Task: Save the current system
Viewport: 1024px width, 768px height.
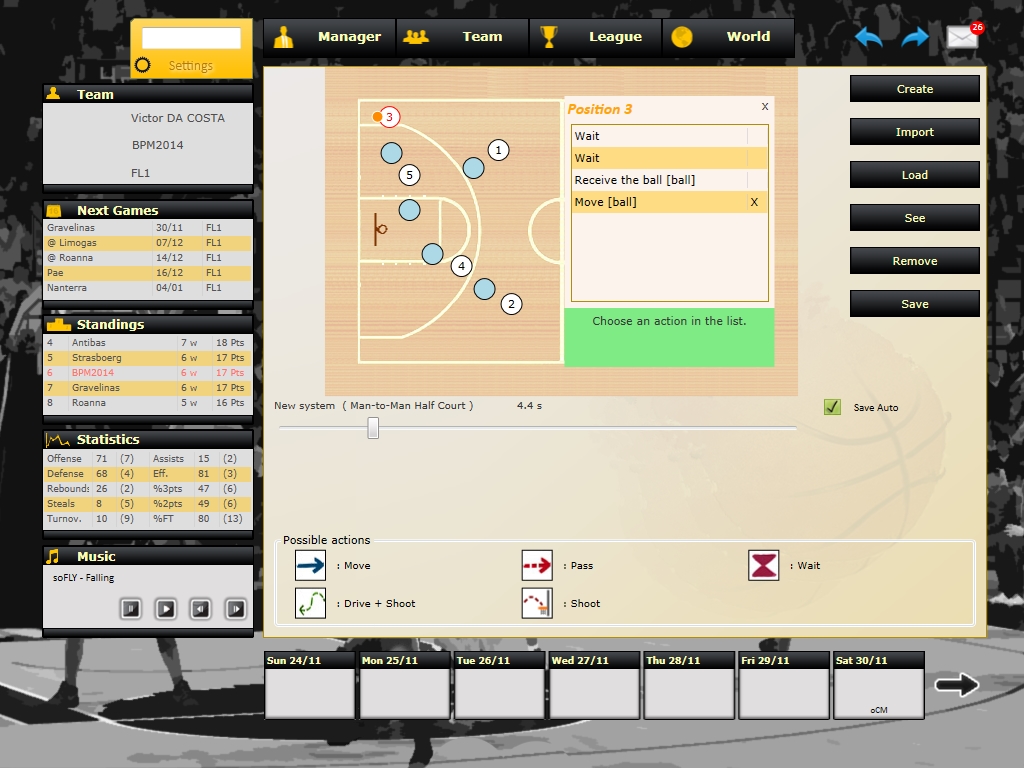Action: (x=914, y=303)
